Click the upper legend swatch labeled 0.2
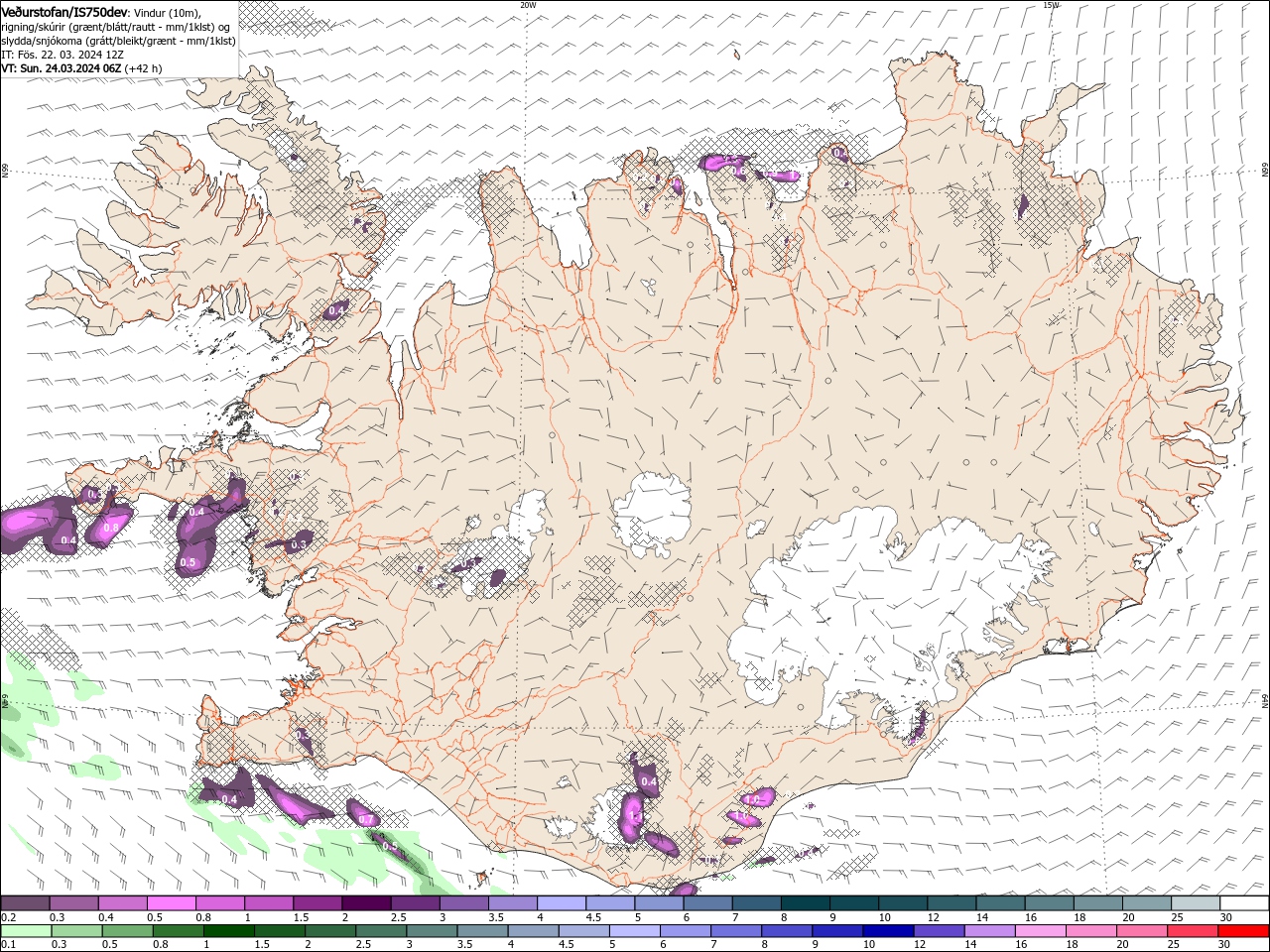 (25, 903)
